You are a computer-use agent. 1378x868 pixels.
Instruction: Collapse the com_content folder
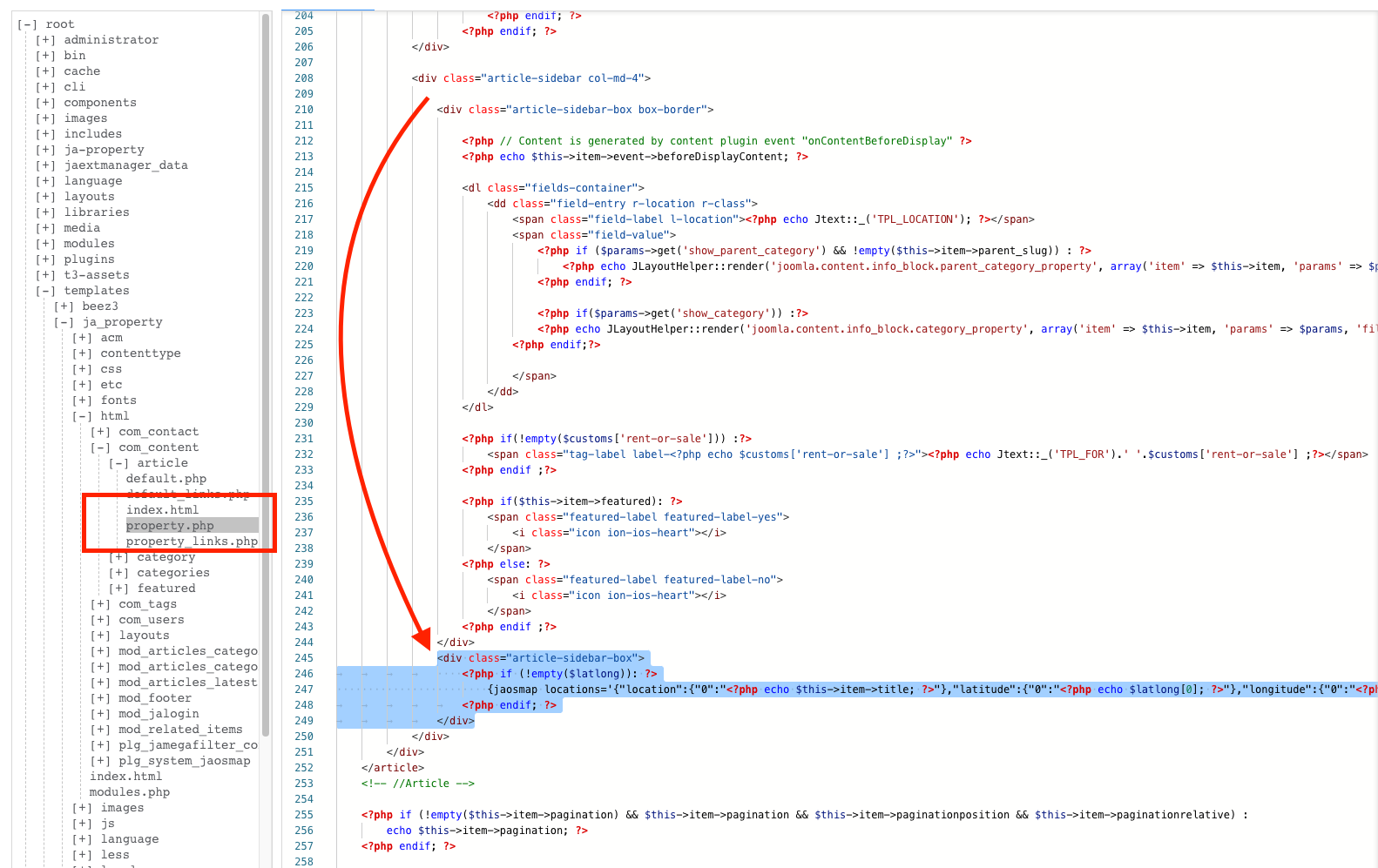pos(100,447)
